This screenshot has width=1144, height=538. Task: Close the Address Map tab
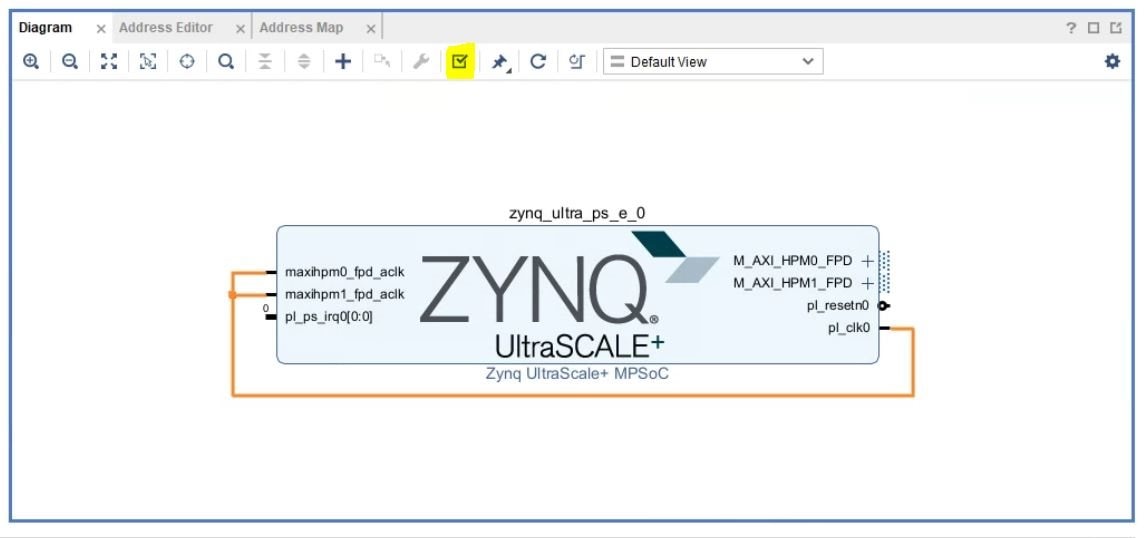coord(371,29)
